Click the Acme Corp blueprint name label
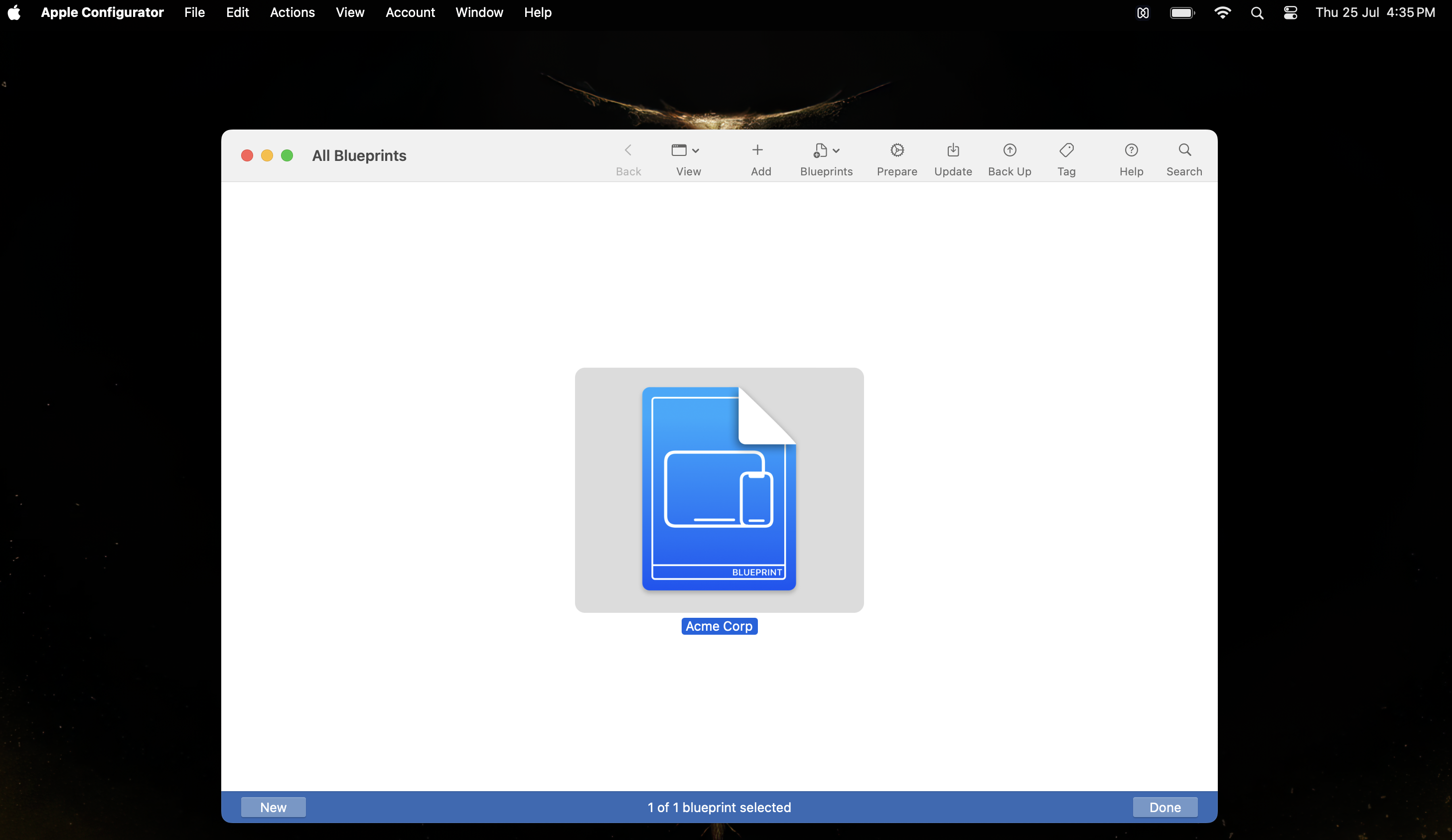The width and height of the screenshot is (1452, 840). click(719, 626)
